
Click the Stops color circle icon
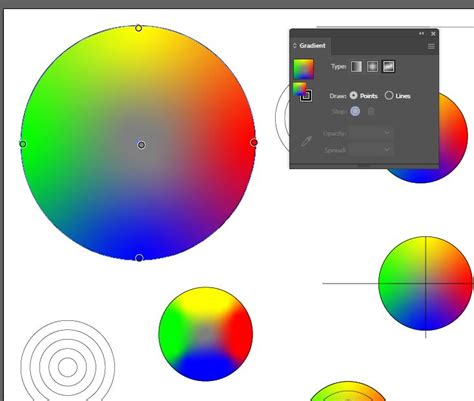355,111
